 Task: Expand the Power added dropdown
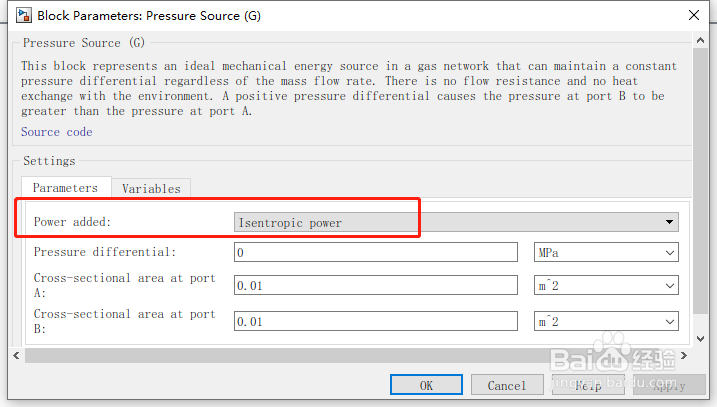coord(456,222)
